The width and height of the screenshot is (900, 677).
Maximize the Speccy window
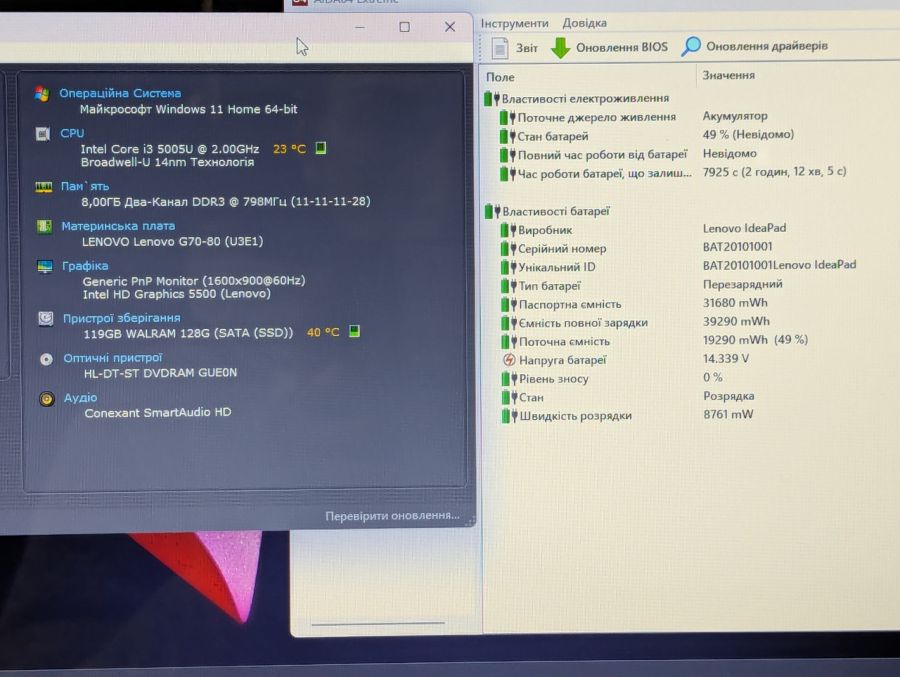click(405, 27)
